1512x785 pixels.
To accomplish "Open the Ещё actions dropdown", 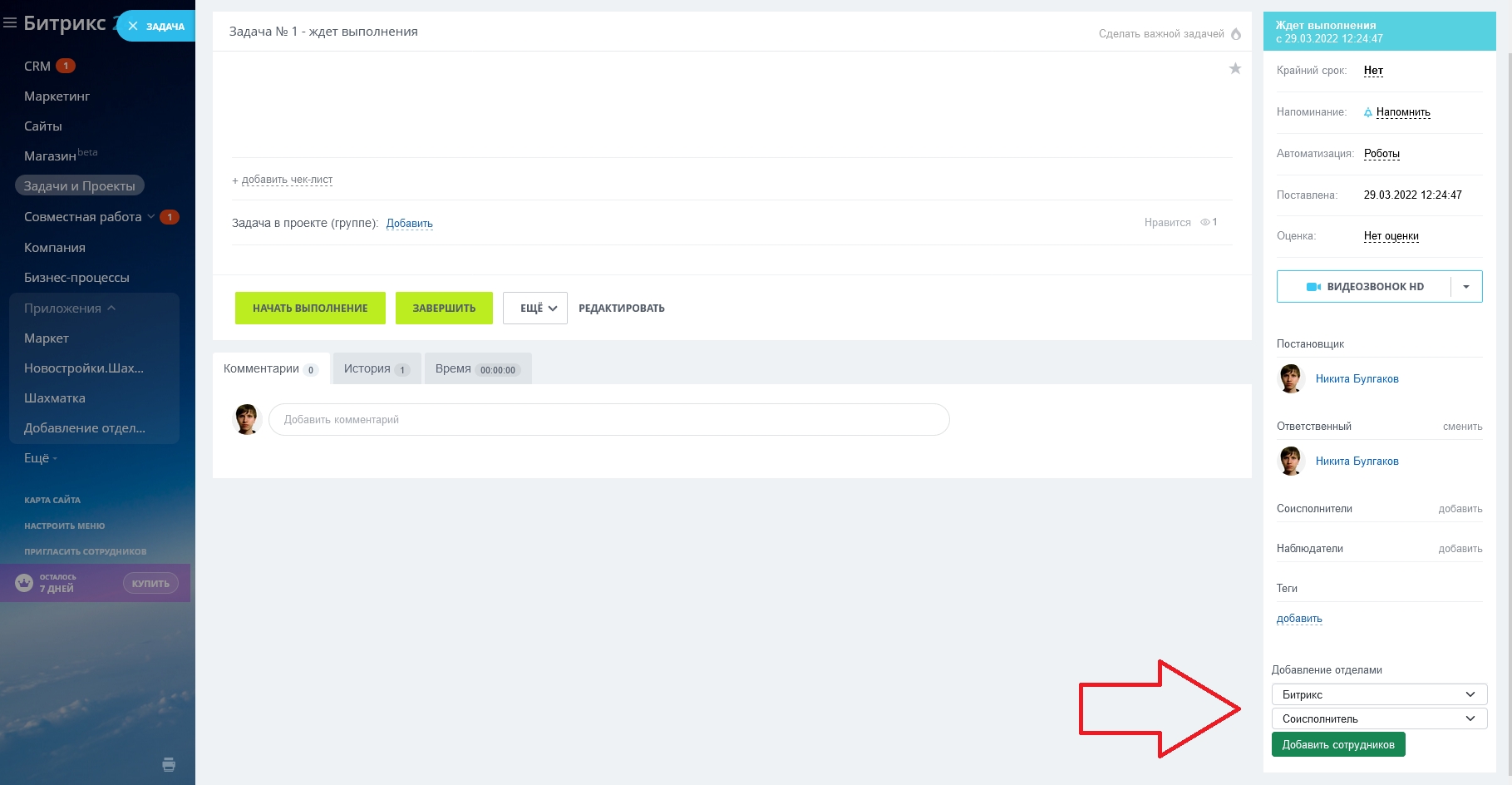I will point(535,308).
